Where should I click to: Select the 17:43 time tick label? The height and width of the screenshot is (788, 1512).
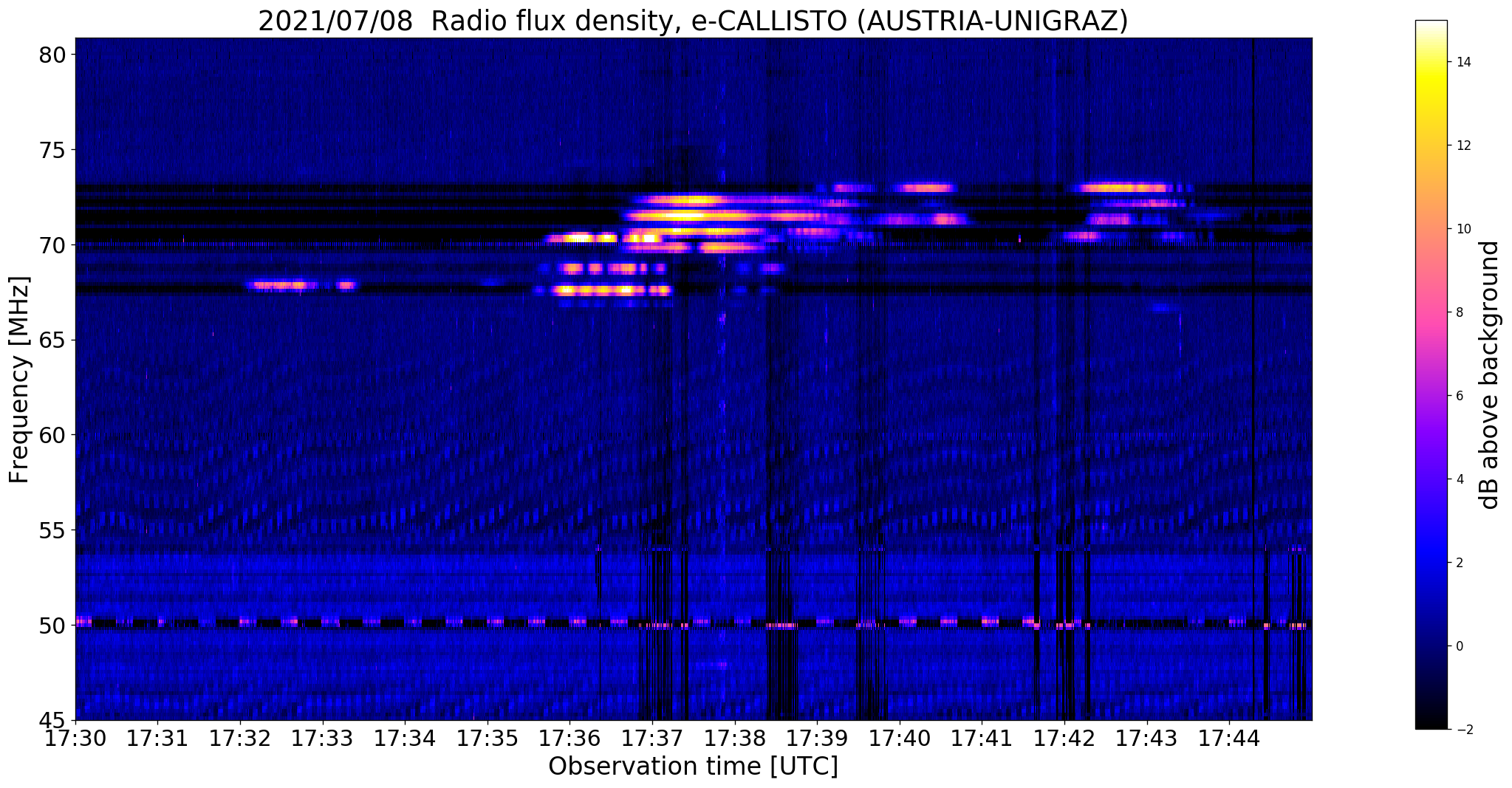point(1147,738)
